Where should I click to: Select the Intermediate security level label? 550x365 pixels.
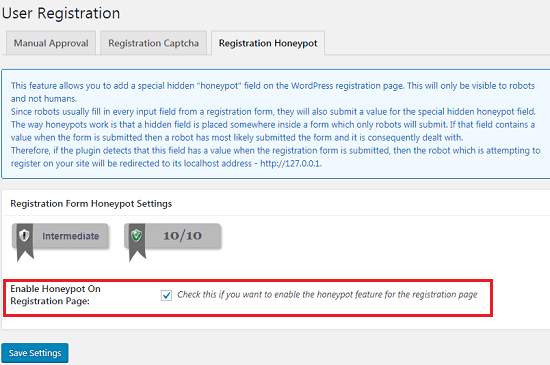pos(71,236)
